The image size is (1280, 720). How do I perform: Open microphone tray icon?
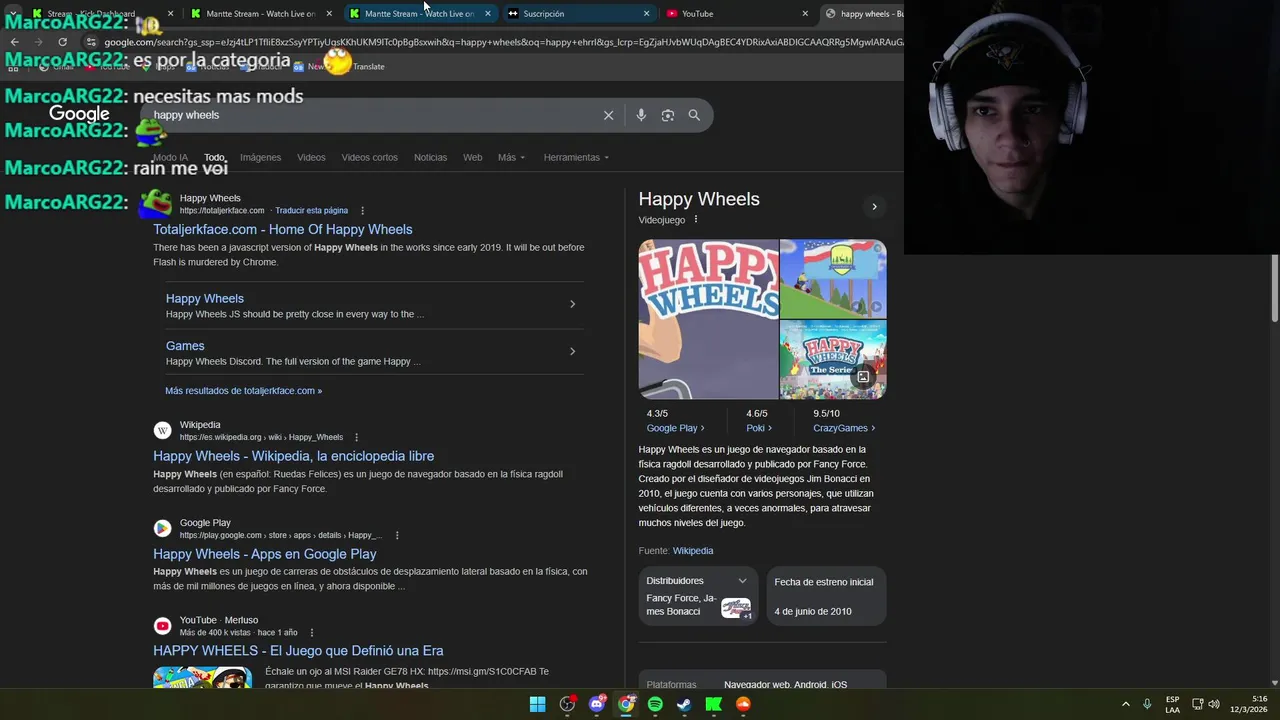click(x=1147, y=704)
